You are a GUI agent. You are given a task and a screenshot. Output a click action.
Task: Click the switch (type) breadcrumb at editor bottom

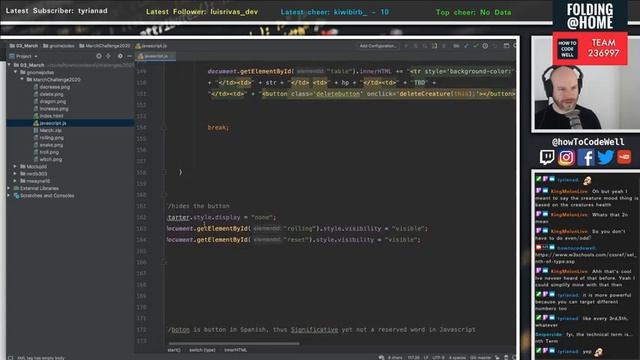coord(202,350)
